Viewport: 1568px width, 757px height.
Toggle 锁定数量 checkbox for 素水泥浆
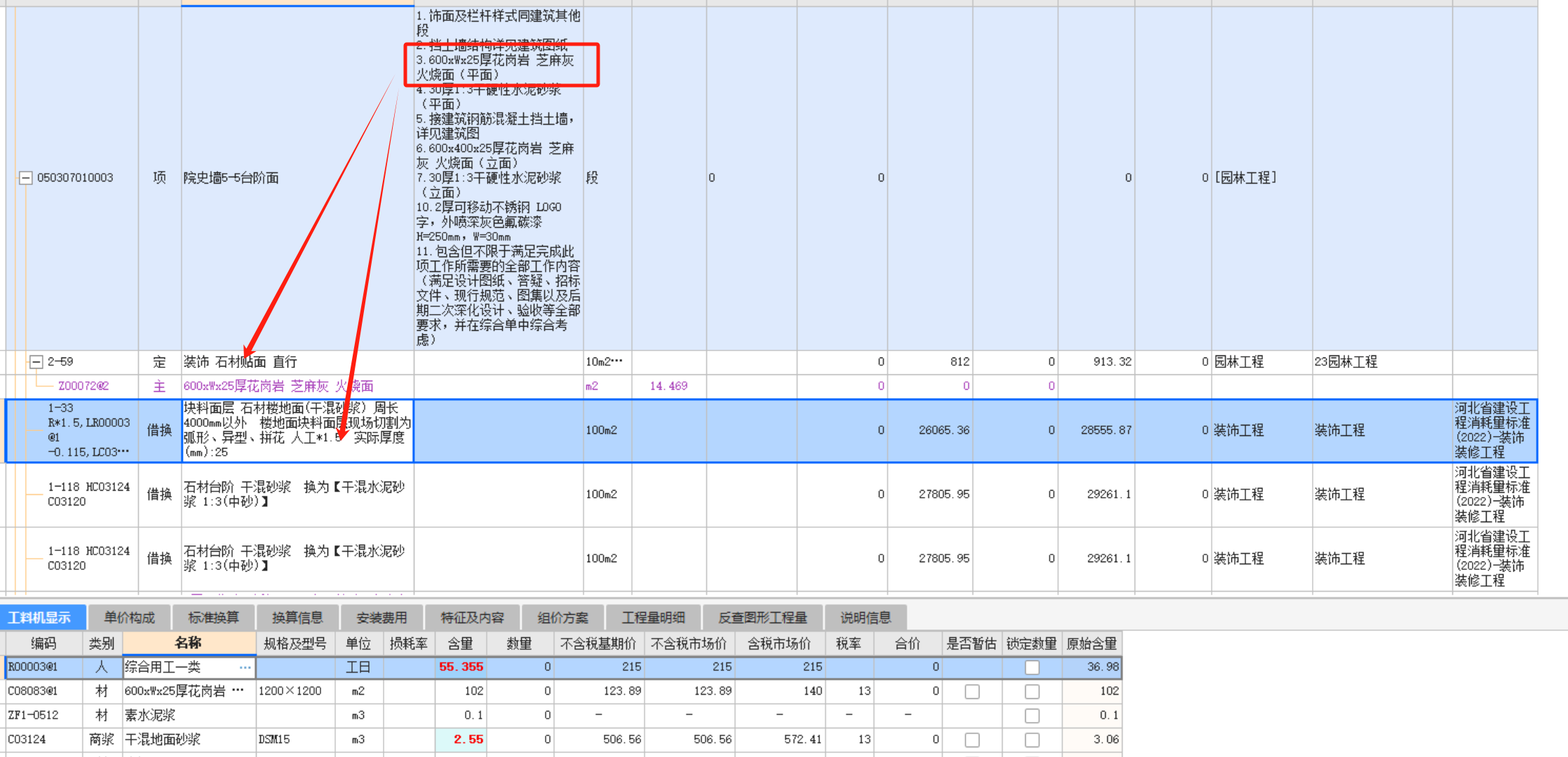point(1032,716)
